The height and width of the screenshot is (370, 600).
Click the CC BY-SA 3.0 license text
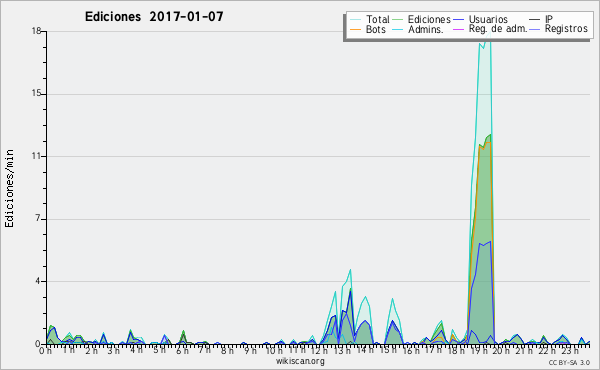569,362
